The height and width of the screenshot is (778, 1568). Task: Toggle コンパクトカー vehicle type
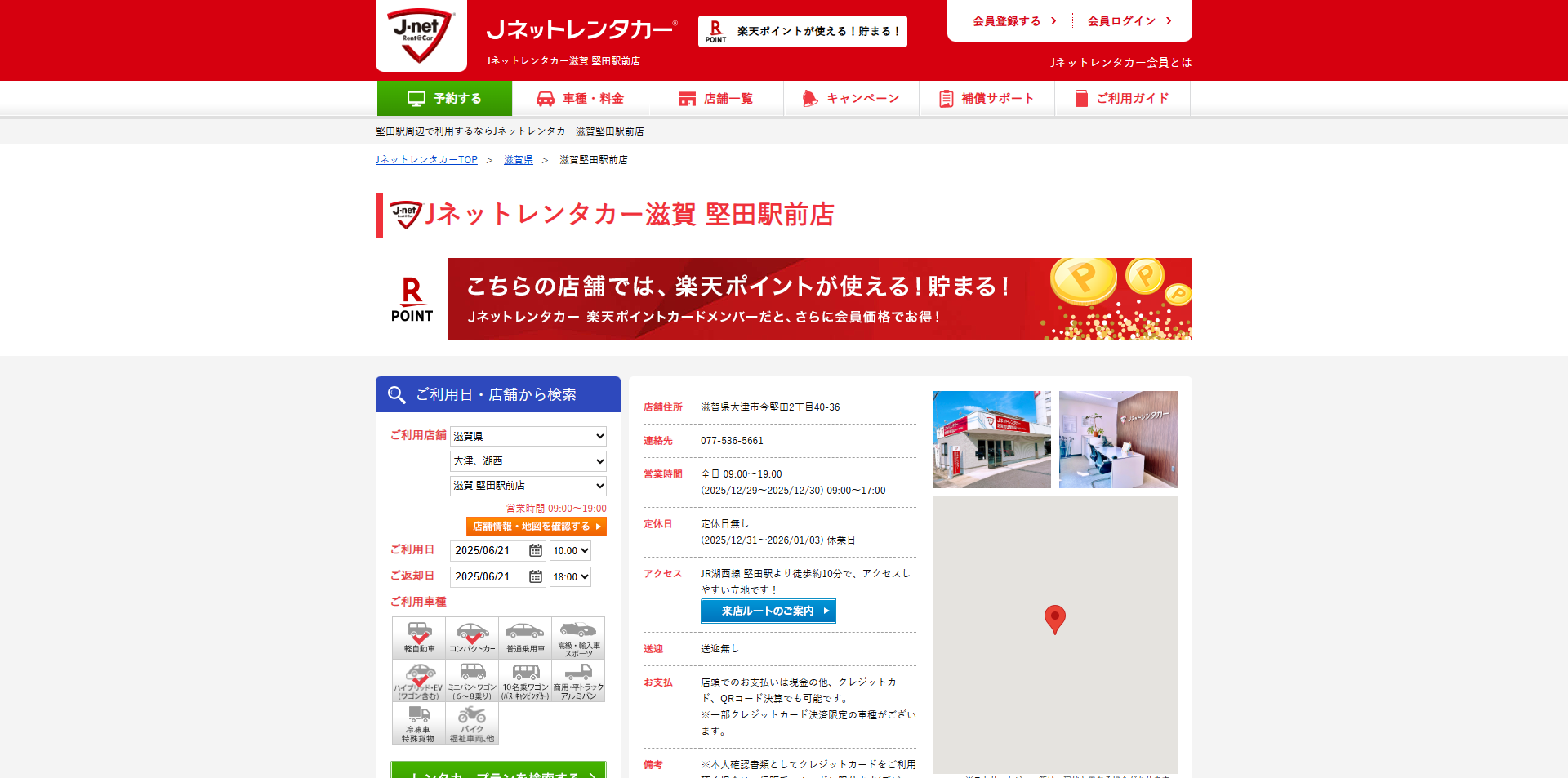click(x=472, y=638)
